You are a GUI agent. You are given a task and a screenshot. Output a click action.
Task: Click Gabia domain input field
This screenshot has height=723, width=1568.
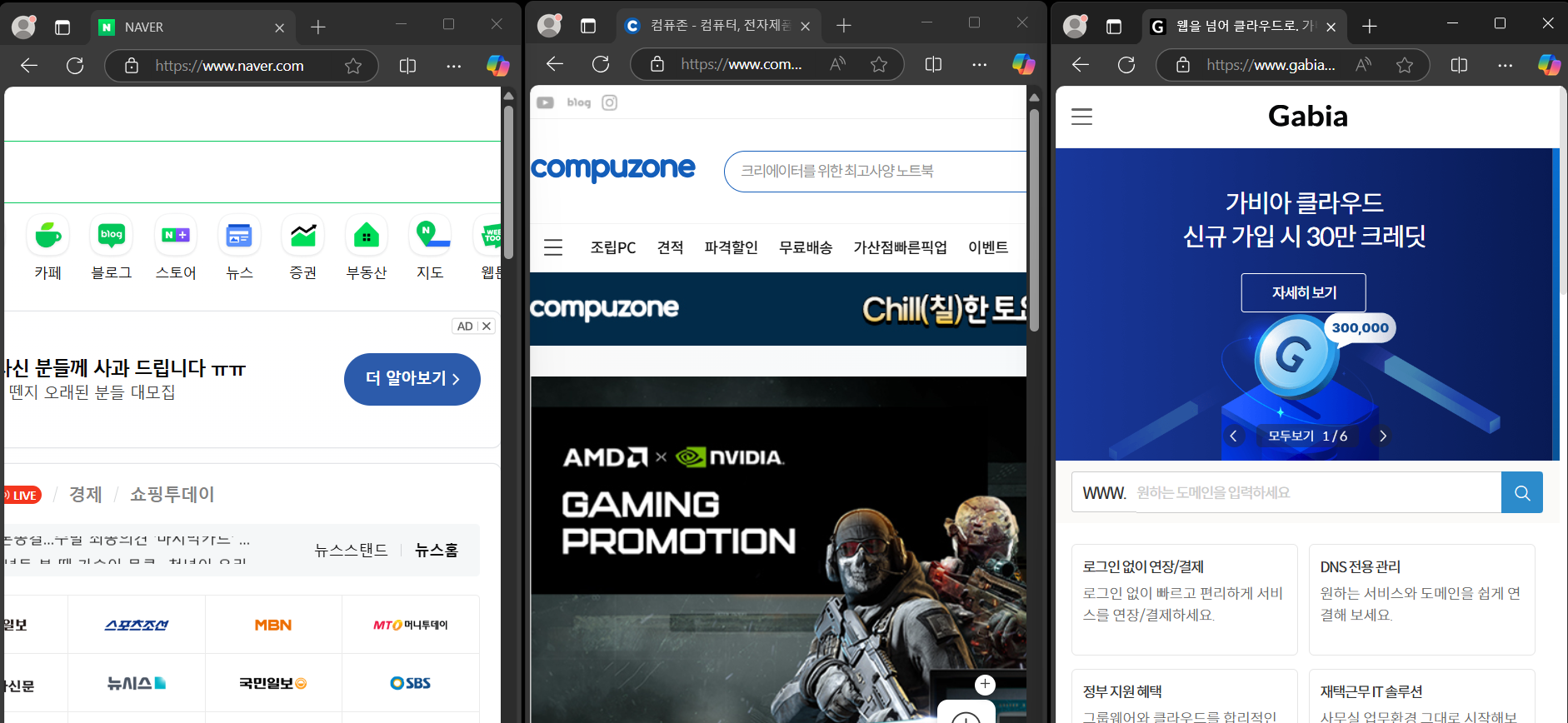click(x=1318, y=492)
